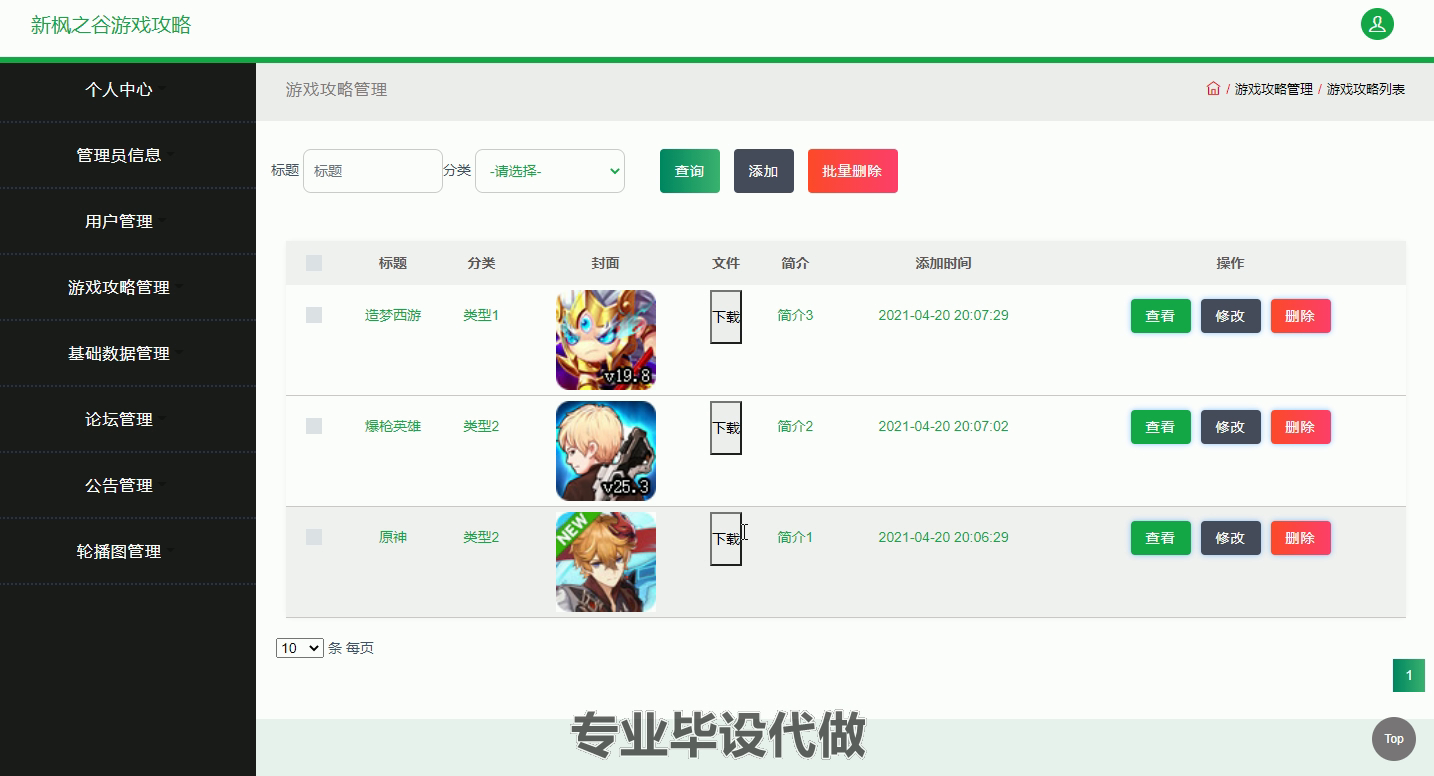
Task: Click the Top scroll-to-top button
Action: (x=1393, y=739)
